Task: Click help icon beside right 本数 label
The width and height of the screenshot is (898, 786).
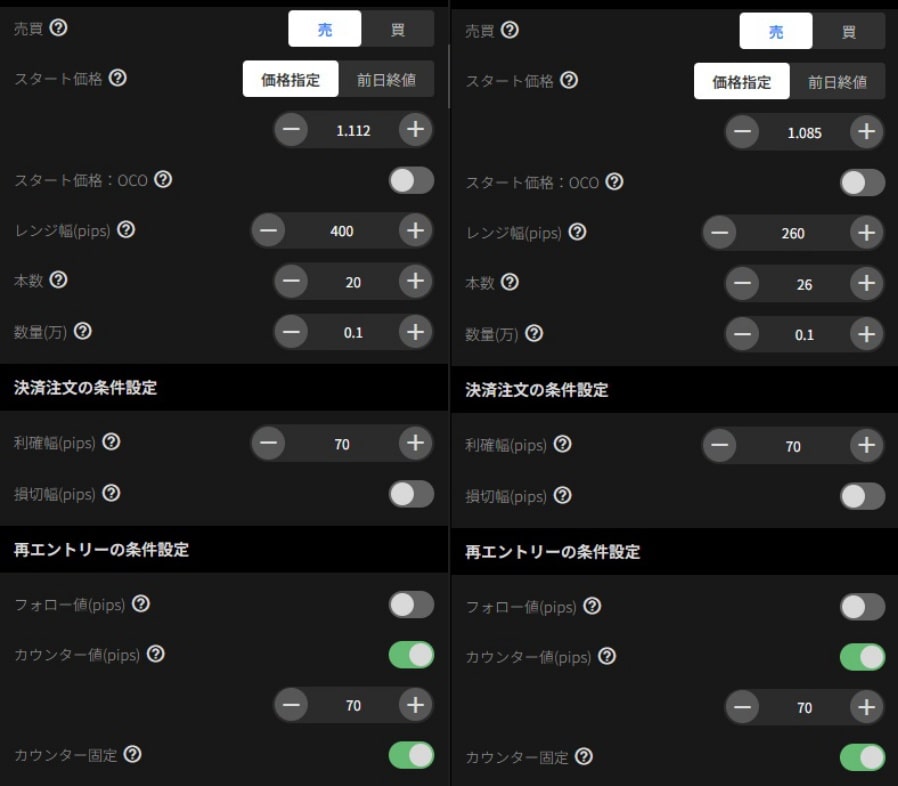Action: 509,282
